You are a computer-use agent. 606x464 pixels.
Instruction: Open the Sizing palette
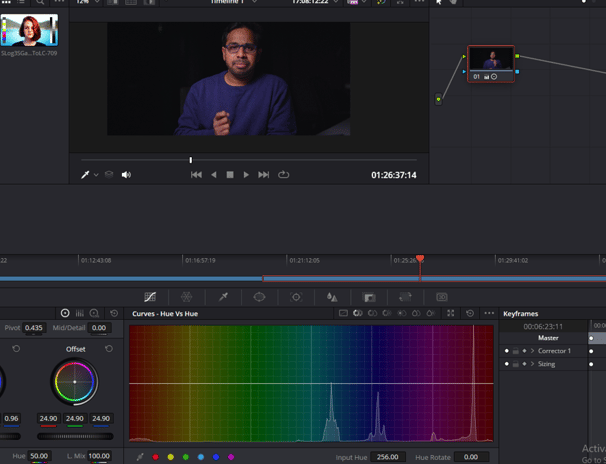click(405, 297)
